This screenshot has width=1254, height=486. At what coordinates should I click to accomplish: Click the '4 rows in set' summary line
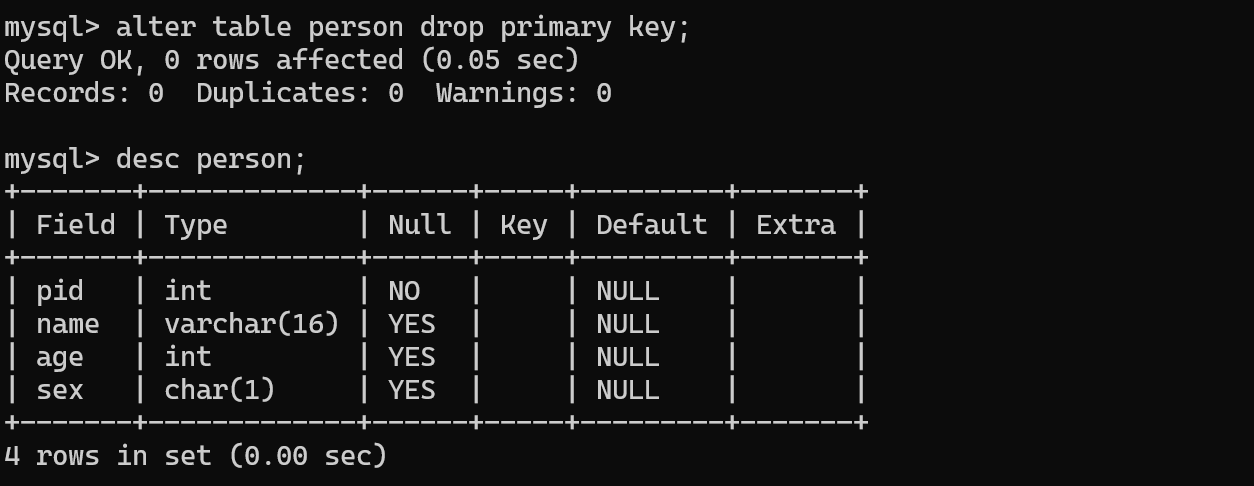pos(196,456)
